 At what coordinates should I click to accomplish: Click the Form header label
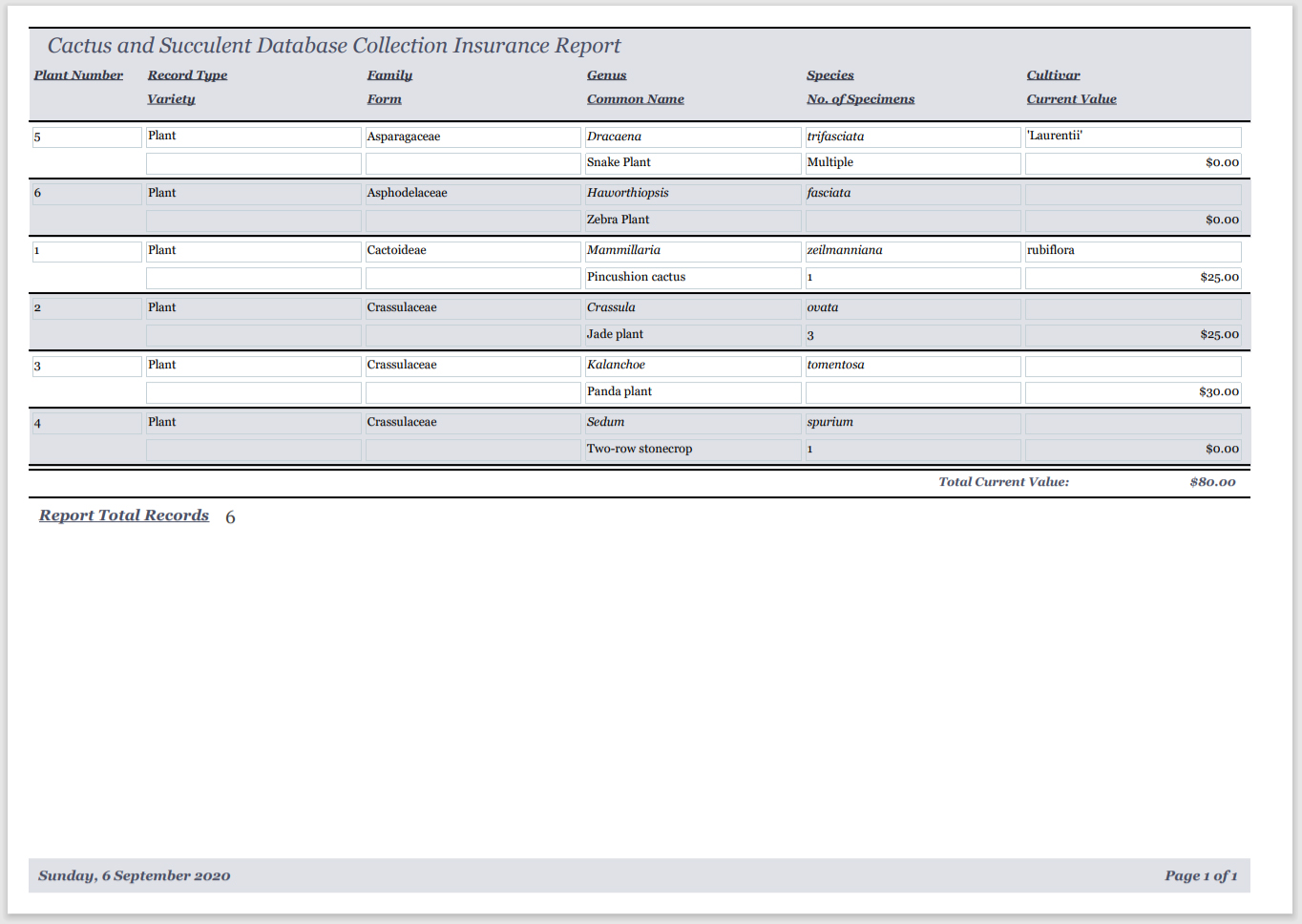pos(384,99)
